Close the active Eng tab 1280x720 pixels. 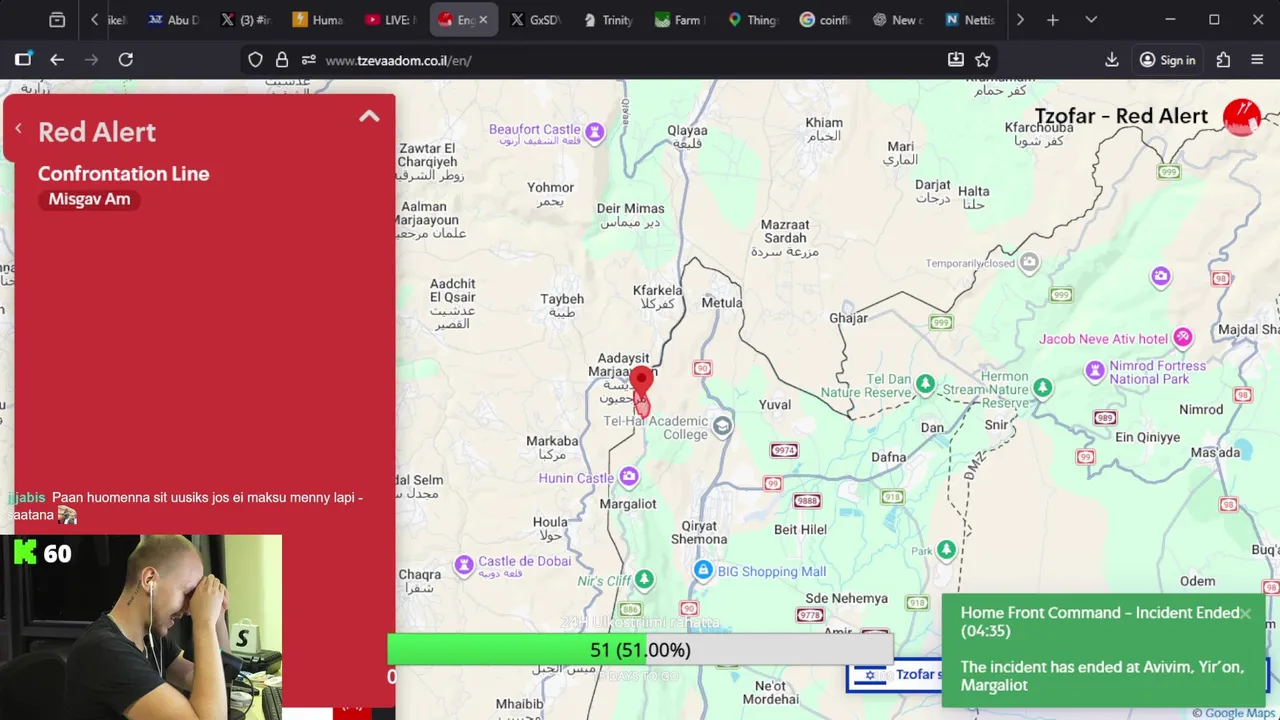pos(483,20)
